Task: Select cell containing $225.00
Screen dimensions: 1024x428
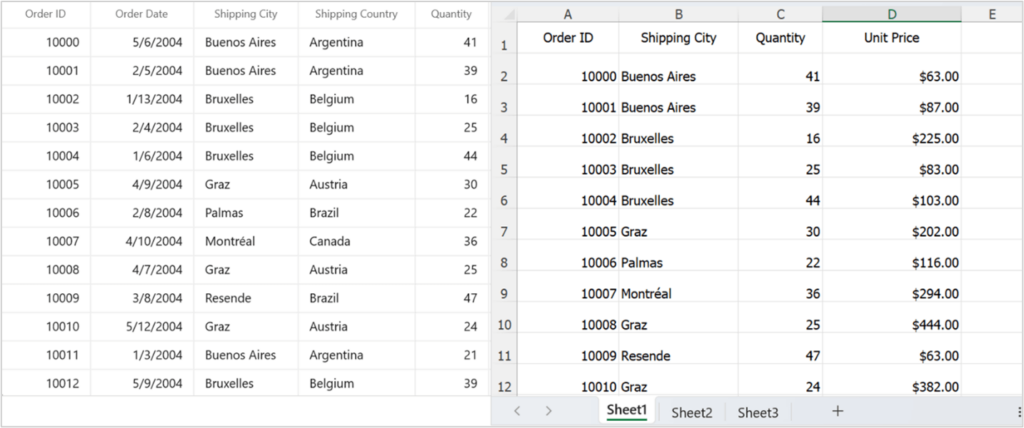Action: (x=892, y=138)
